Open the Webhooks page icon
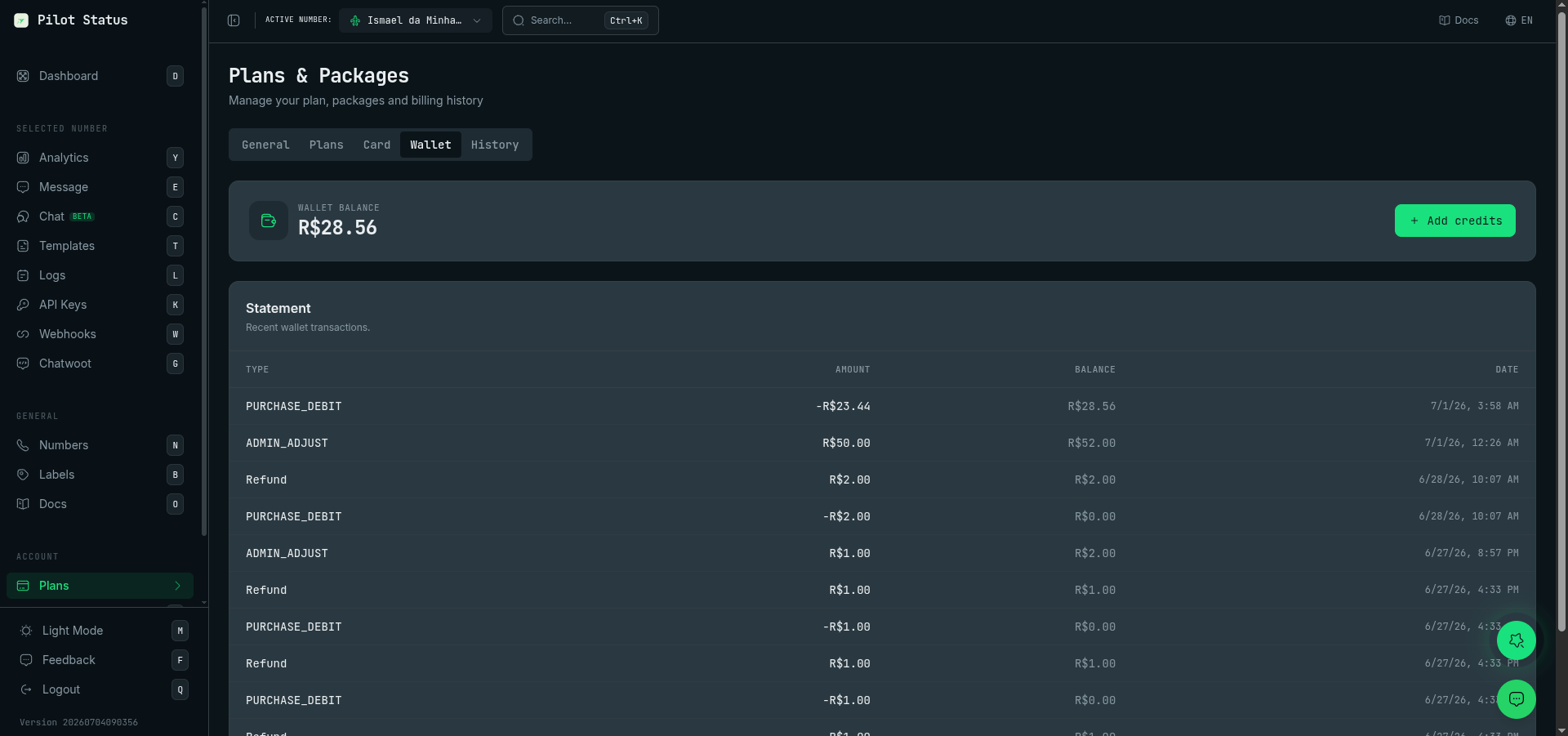This screenshot has height=736, width=1568. (x=23, y=334)
